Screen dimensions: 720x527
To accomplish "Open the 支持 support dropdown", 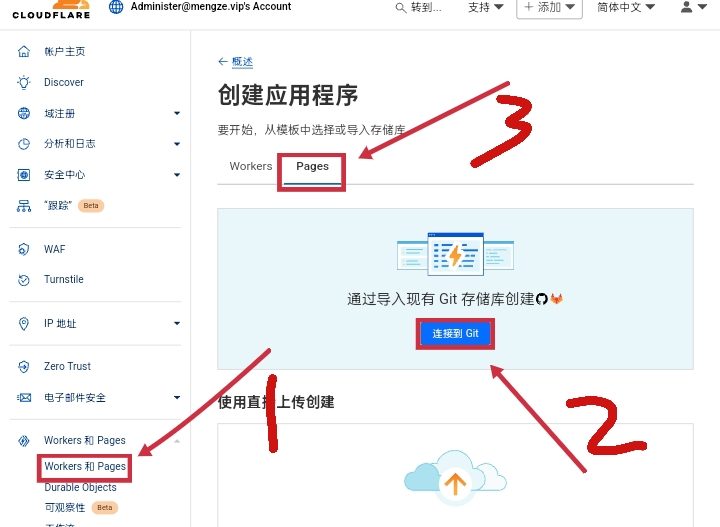I will tap(486, 7).
